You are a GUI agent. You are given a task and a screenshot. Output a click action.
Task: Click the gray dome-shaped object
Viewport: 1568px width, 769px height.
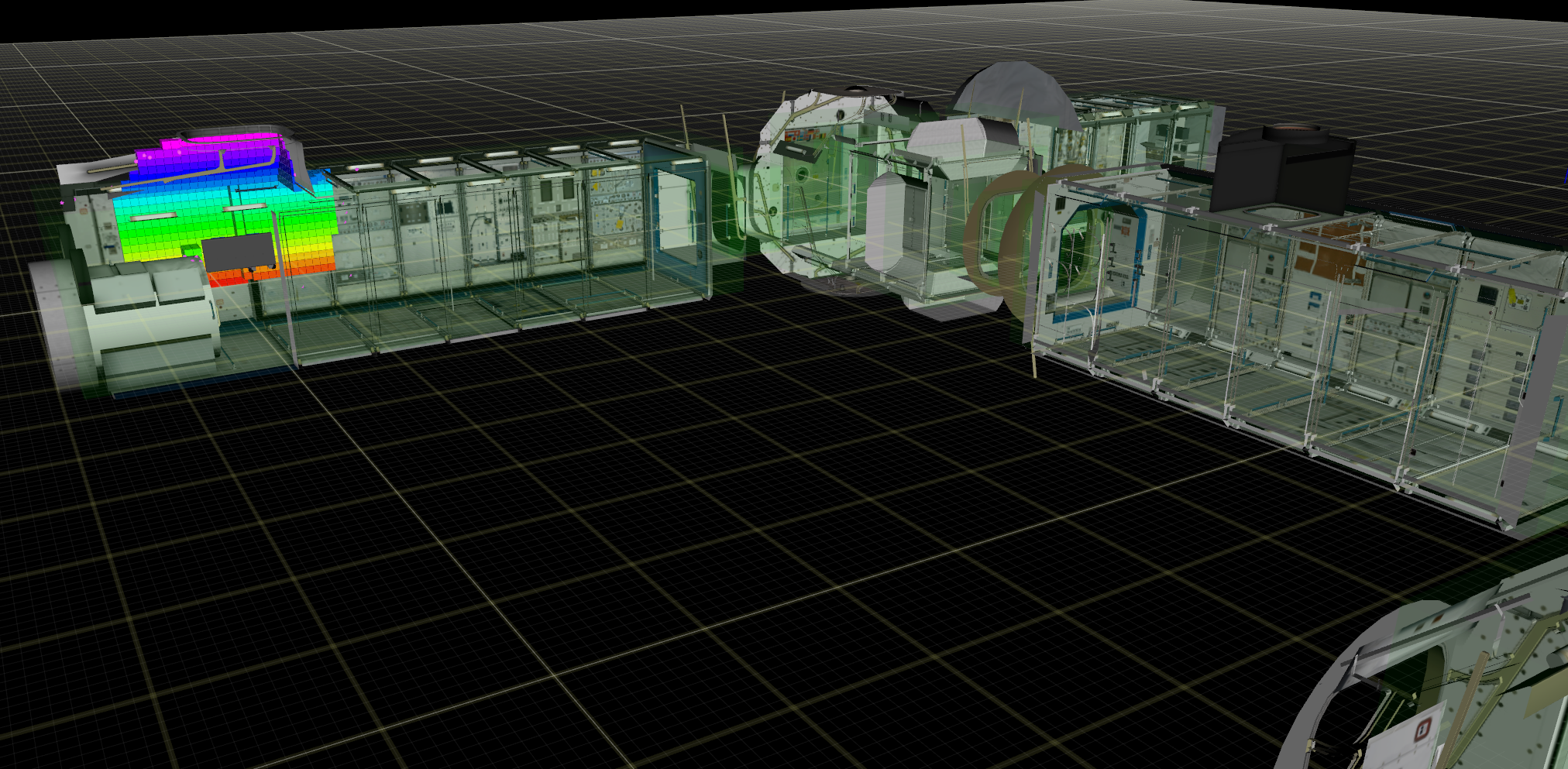1016,96
